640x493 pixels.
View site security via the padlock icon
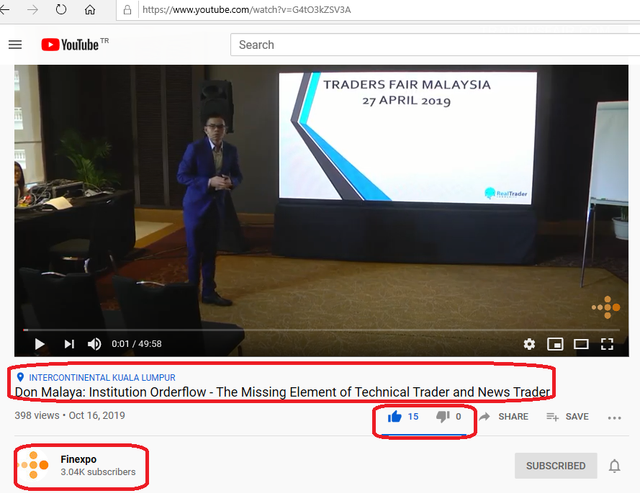coord(127,10)
